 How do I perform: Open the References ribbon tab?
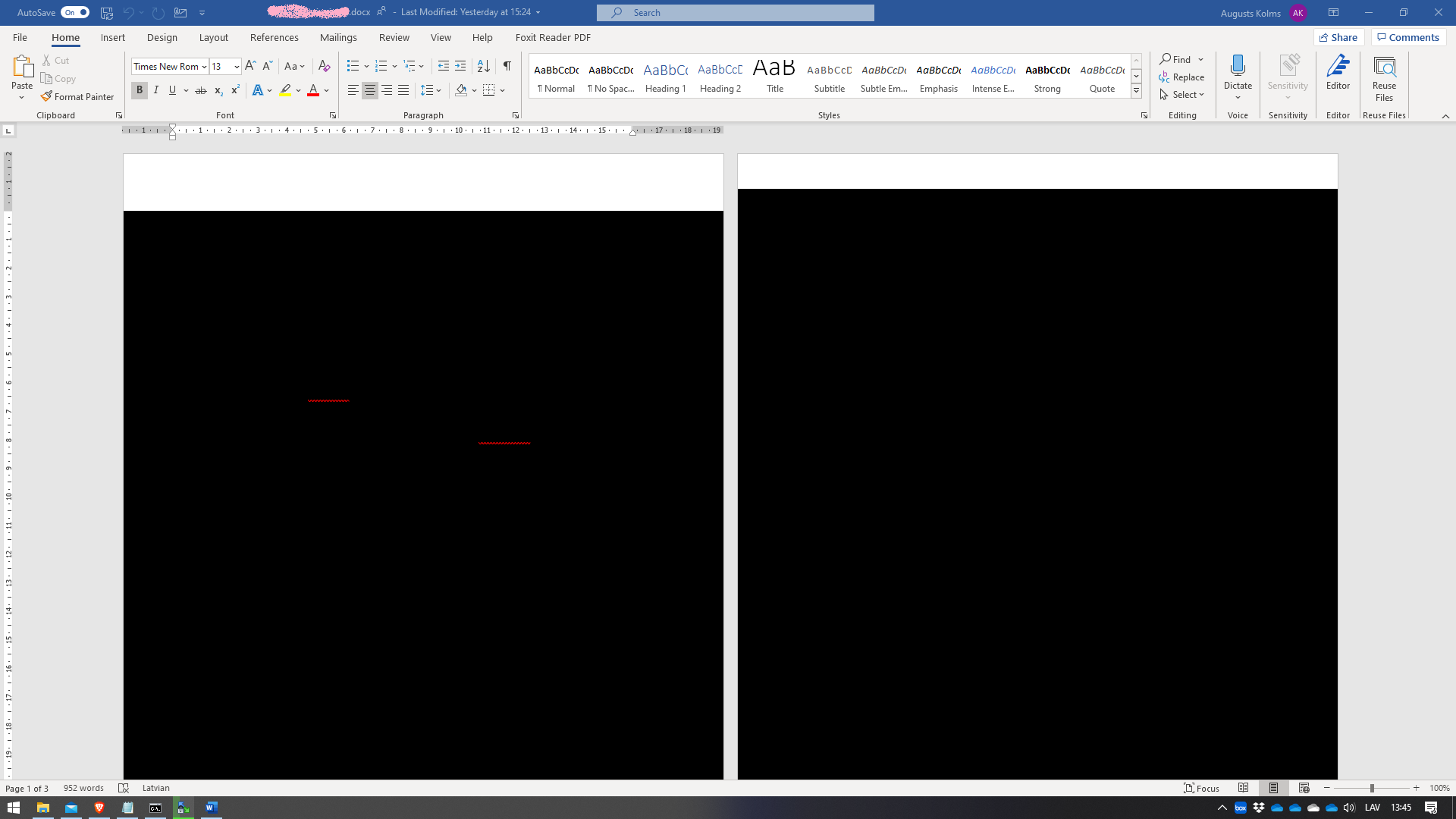[274, 37]
